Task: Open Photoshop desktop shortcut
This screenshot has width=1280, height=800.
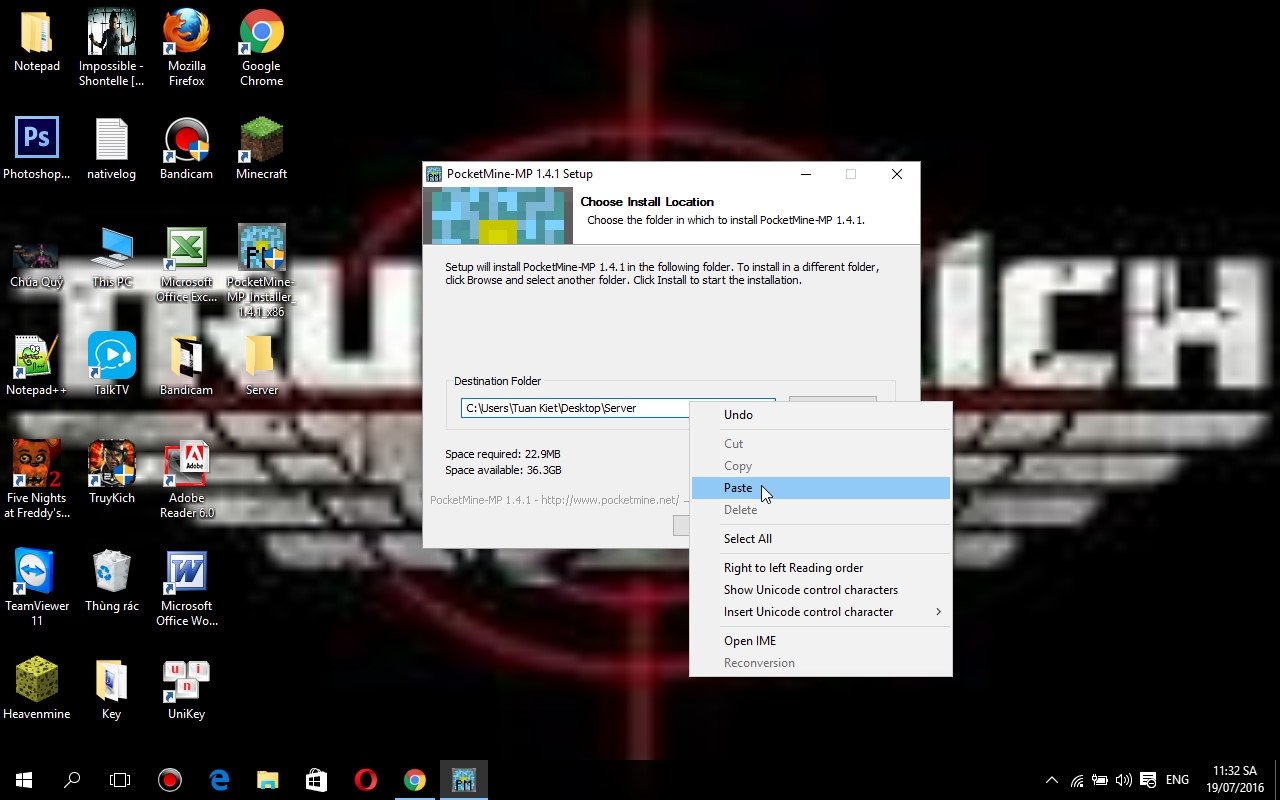Action: pos(37,149)
